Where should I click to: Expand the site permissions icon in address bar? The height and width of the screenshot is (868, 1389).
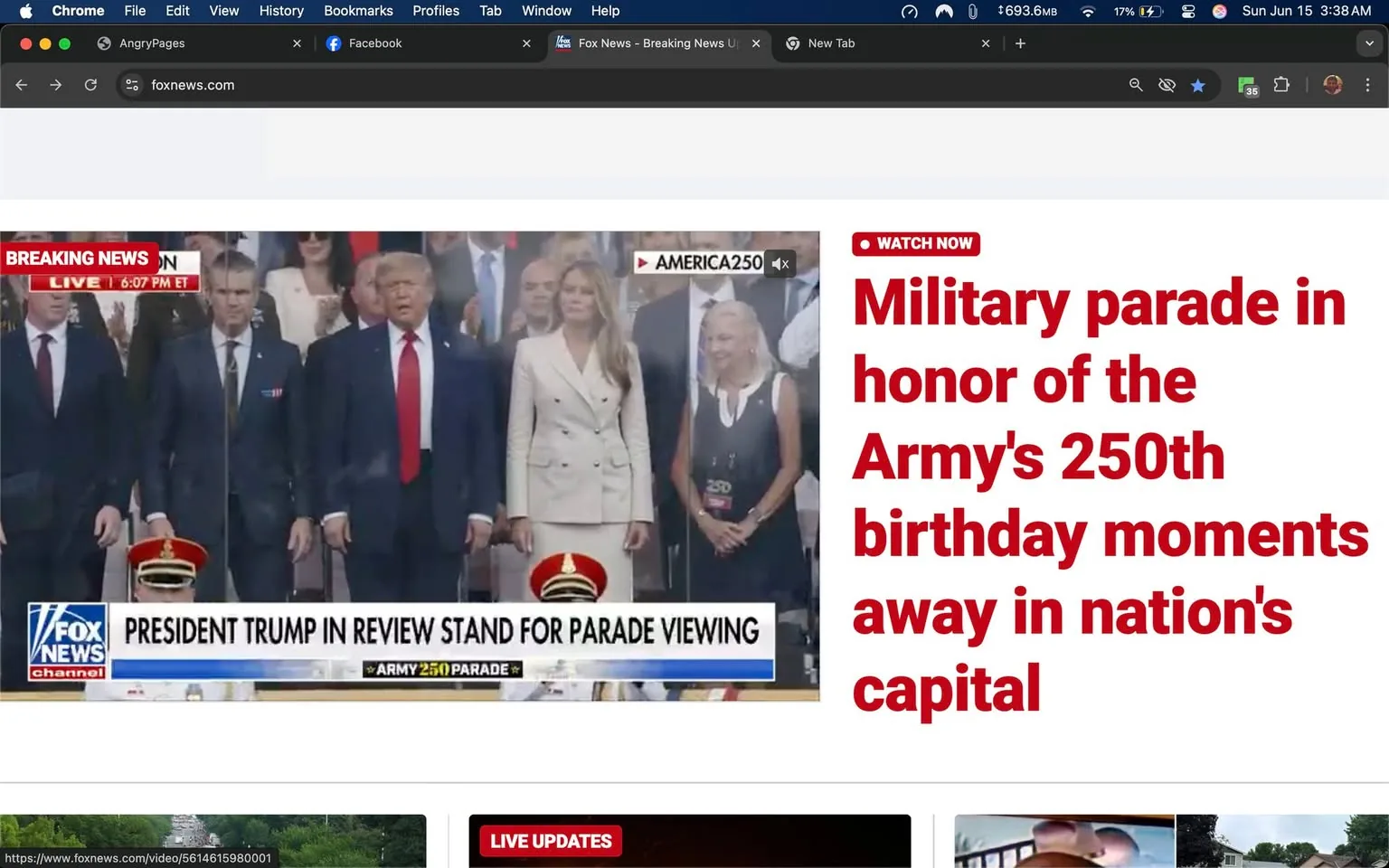(132, 85)
